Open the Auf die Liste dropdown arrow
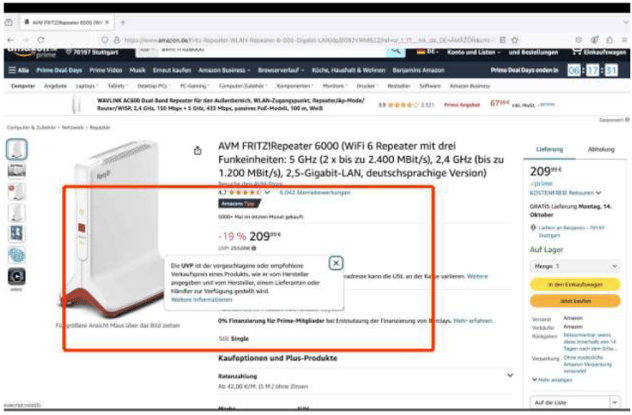The width and height of the screenshot is (632, 415). coord(615,402)
